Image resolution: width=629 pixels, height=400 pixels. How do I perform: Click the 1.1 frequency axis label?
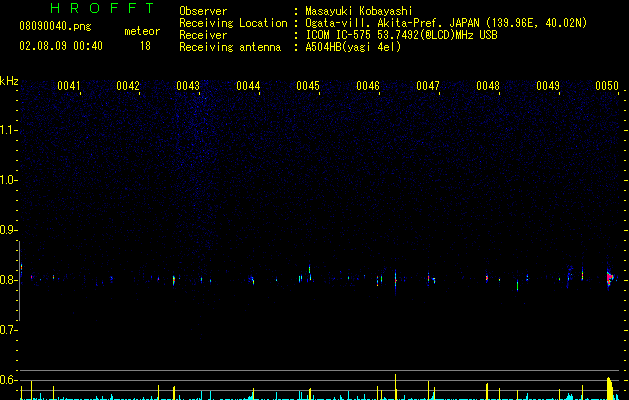coord(8,130)
